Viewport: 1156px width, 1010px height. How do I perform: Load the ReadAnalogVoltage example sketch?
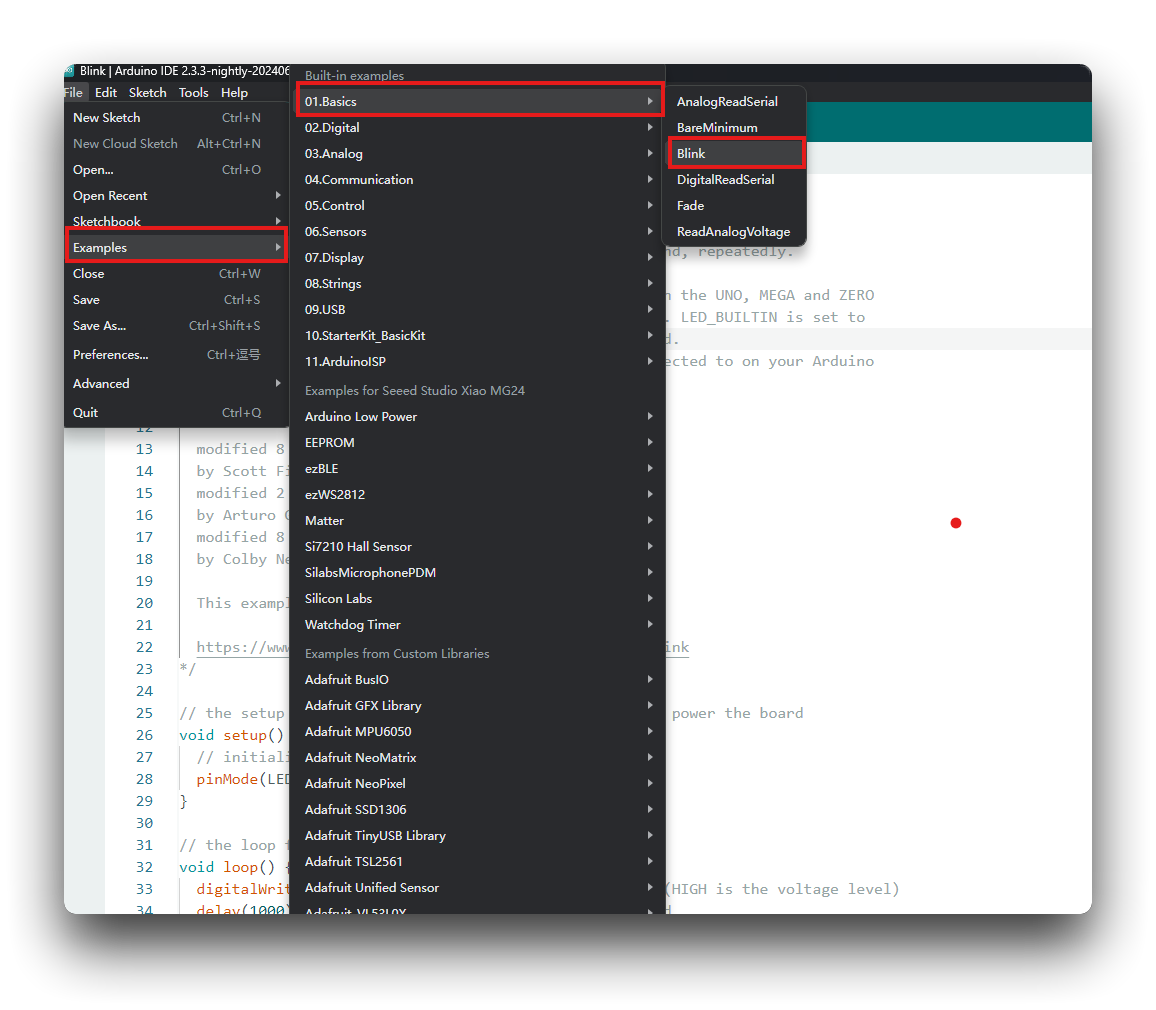coord(735,231)
